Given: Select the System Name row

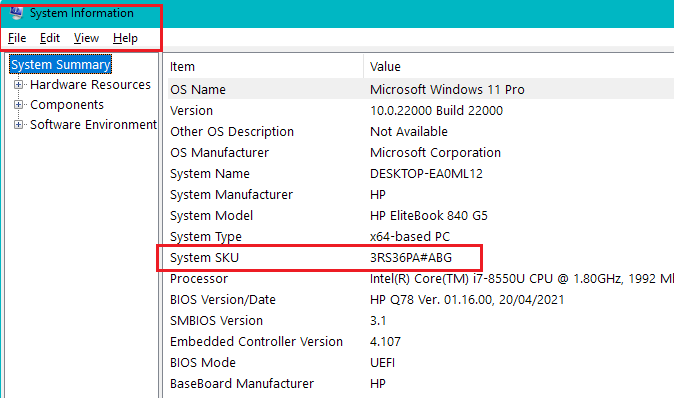Looking at the screenshot, I should [x=421, y=174].
